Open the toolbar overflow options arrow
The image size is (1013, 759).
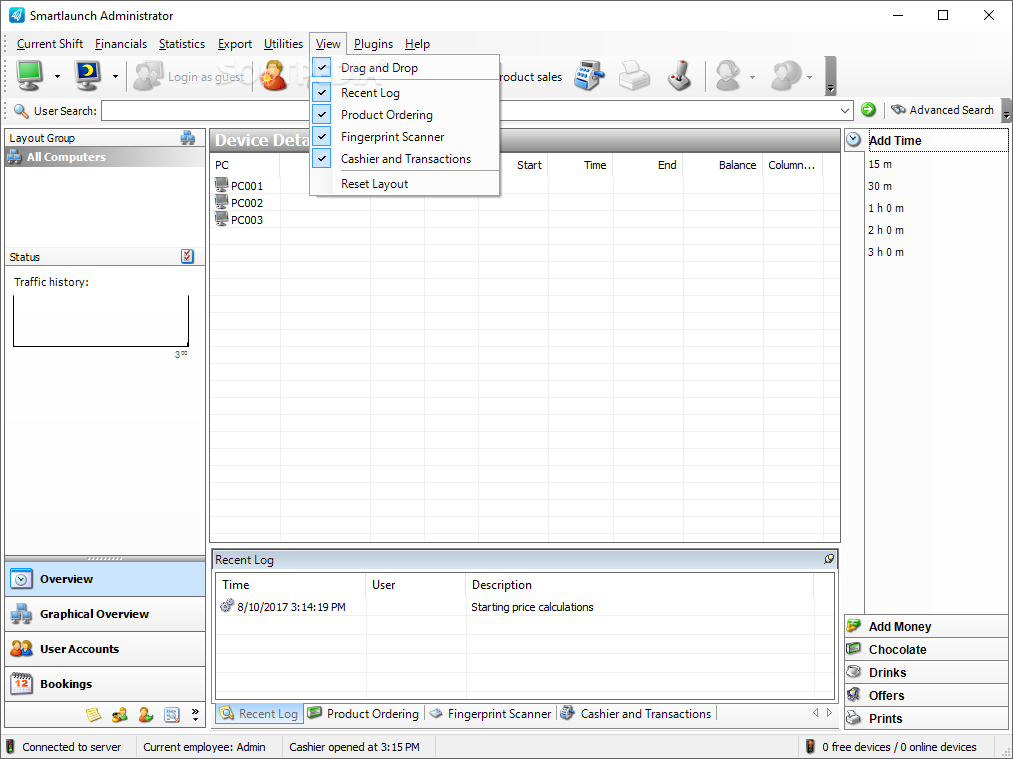pyautogui.click(x=830, y=76)
